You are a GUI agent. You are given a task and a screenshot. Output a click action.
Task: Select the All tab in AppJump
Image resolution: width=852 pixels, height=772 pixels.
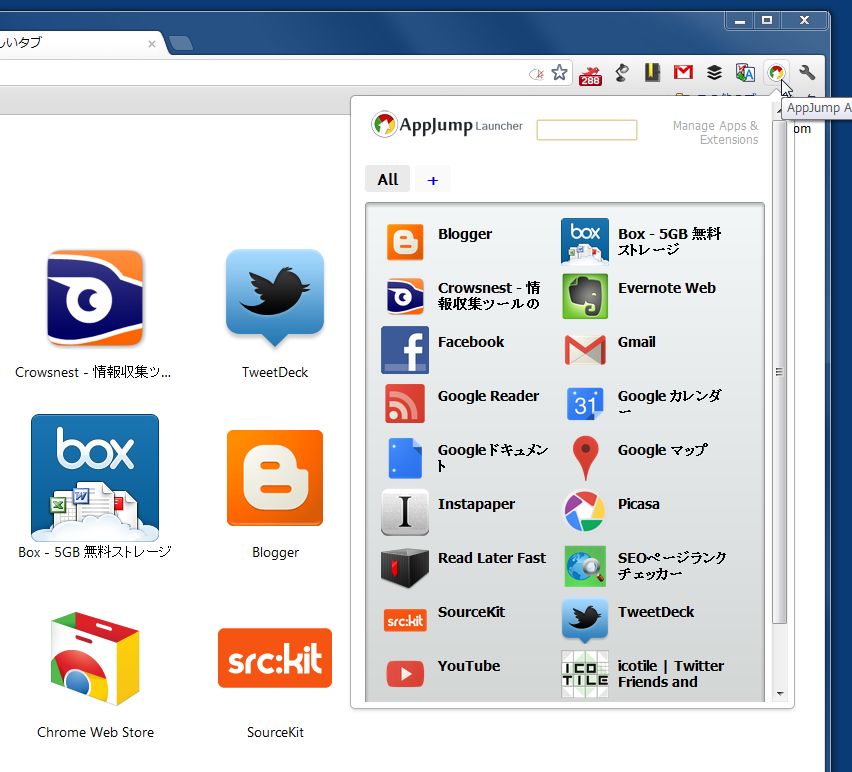coord(387,179)
